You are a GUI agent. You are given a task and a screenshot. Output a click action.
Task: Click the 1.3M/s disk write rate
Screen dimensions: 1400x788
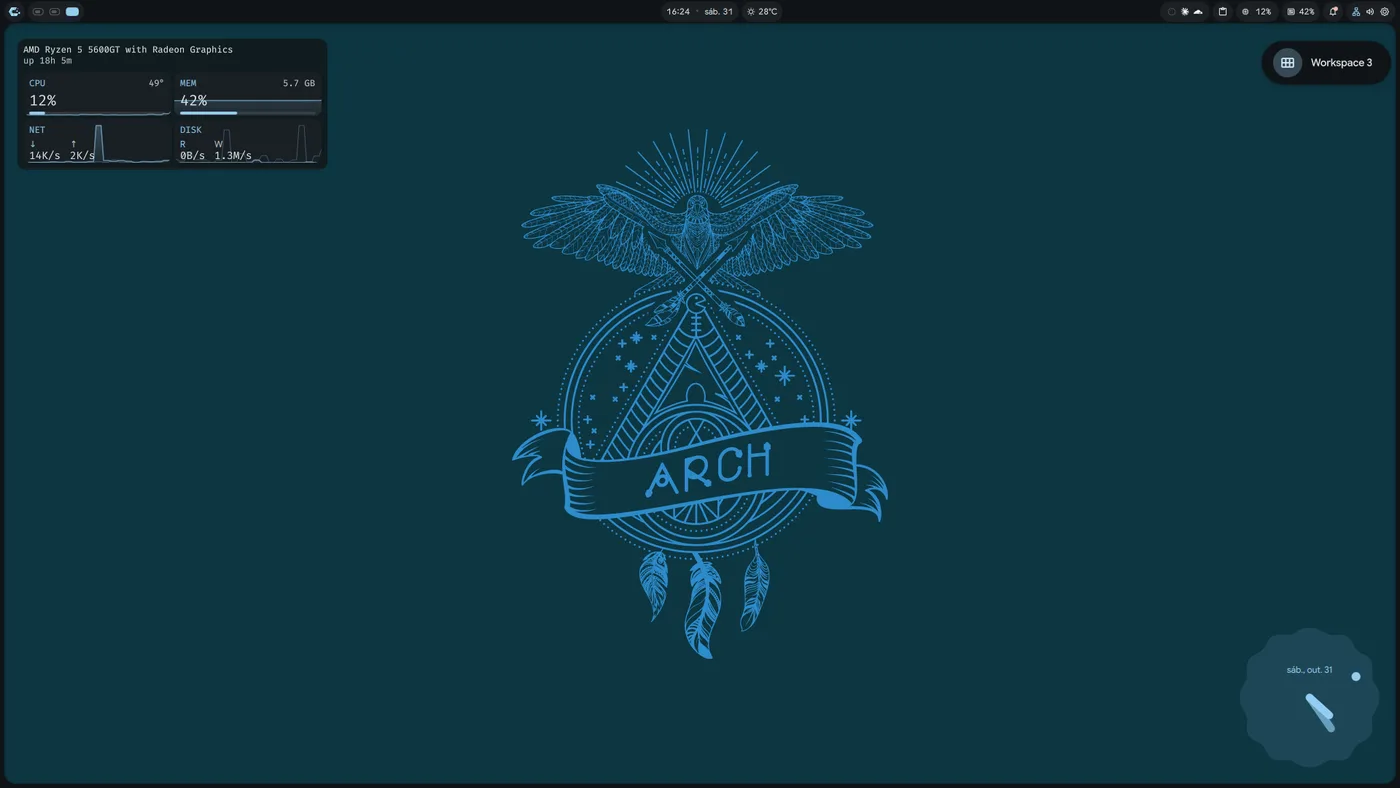click(233, 156)
